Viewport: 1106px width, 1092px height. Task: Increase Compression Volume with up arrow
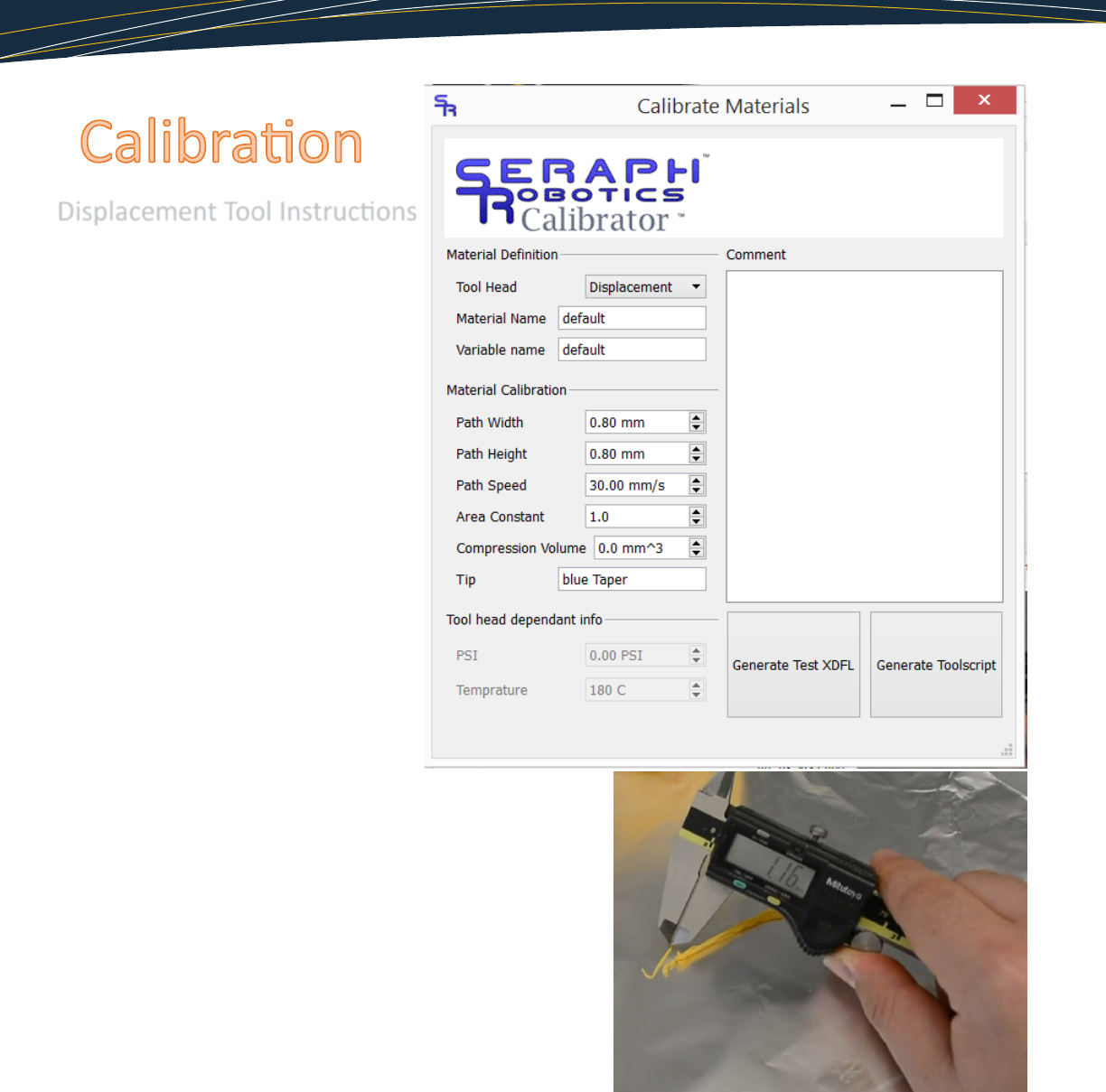pos(696,543)
